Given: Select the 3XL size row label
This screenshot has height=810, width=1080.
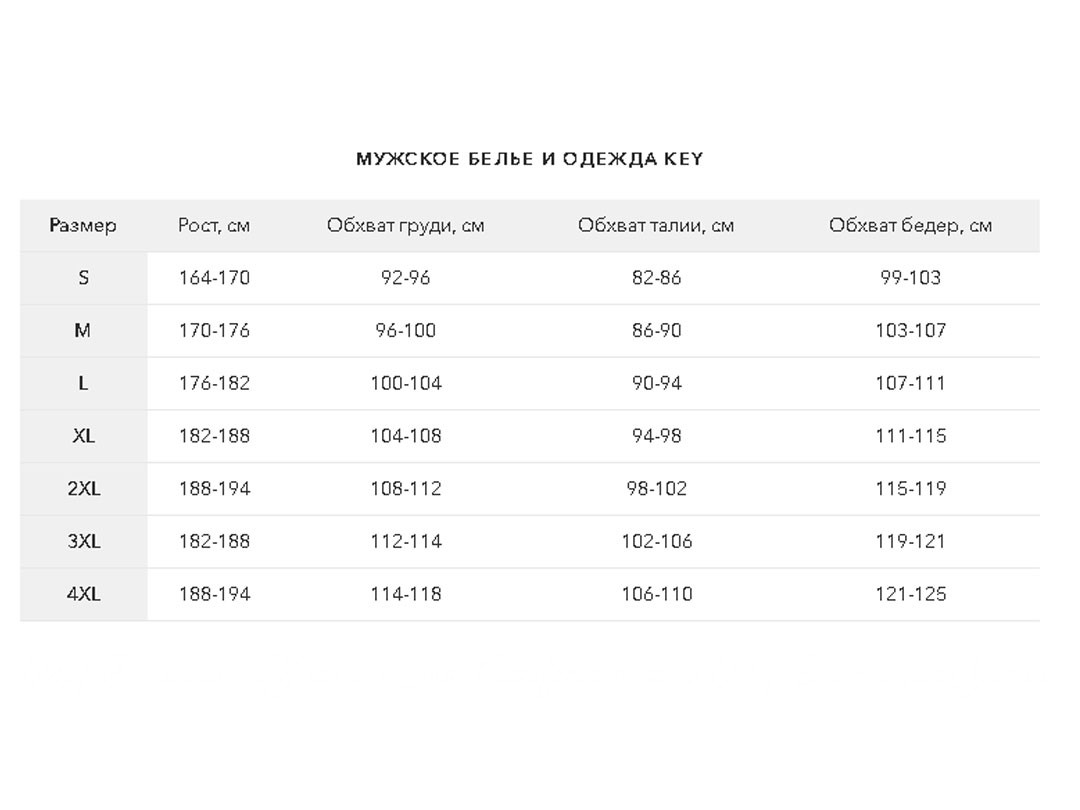Looking at the screenshot, I should 83,541.
